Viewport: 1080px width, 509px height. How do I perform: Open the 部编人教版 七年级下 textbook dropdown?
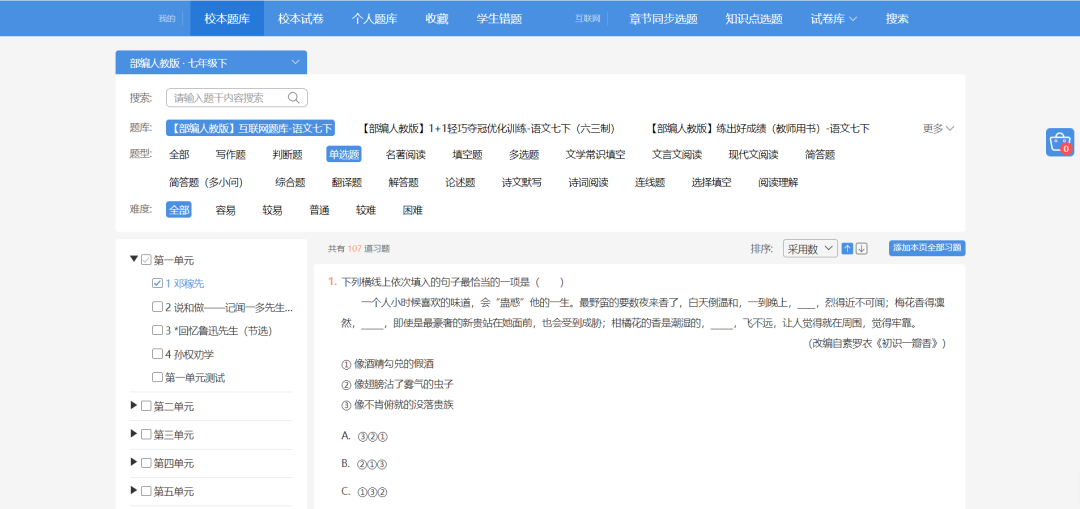210,63
